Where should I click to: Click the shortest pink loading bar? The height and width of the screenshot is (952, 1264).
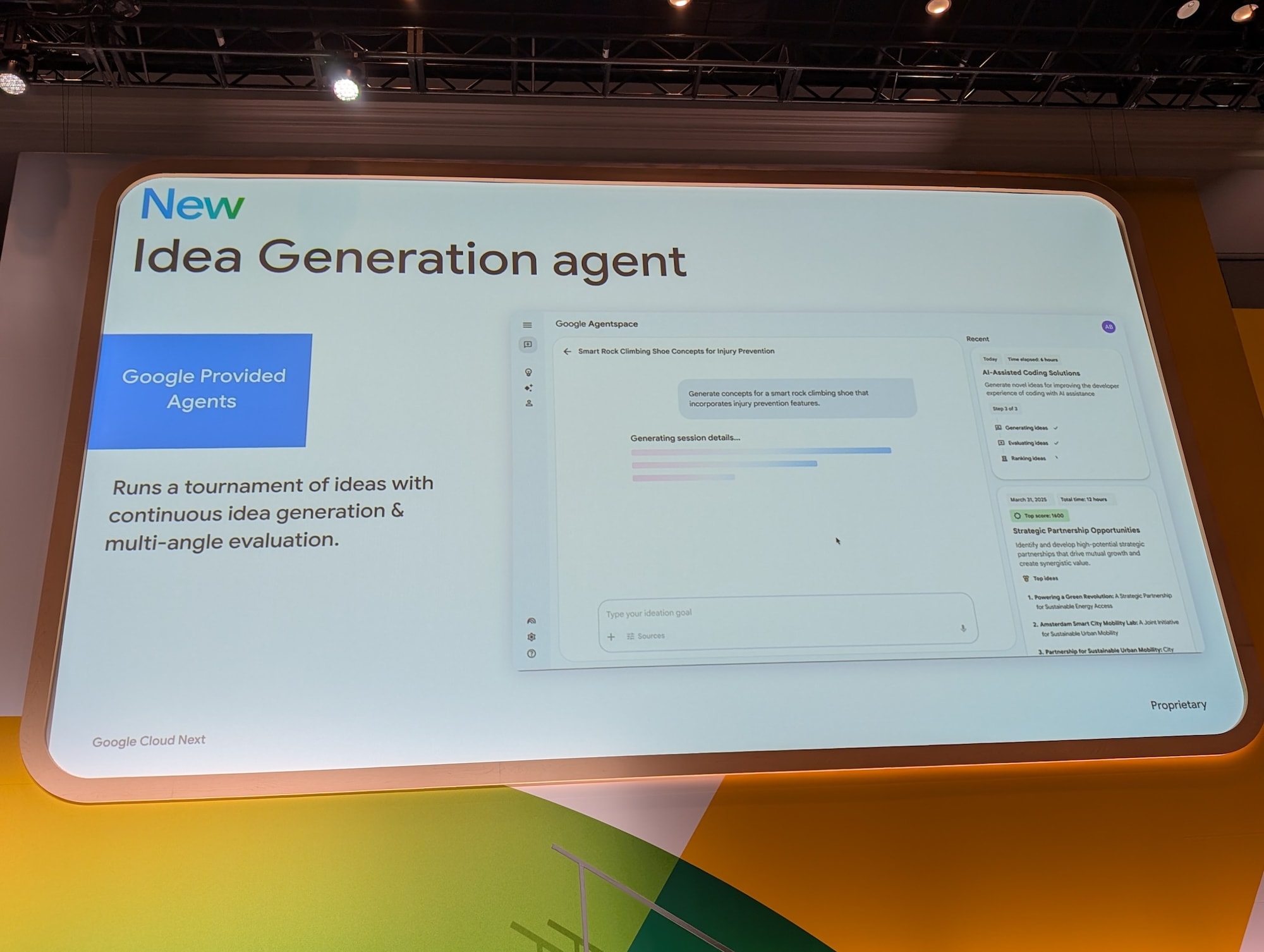[x=684, y=478]
